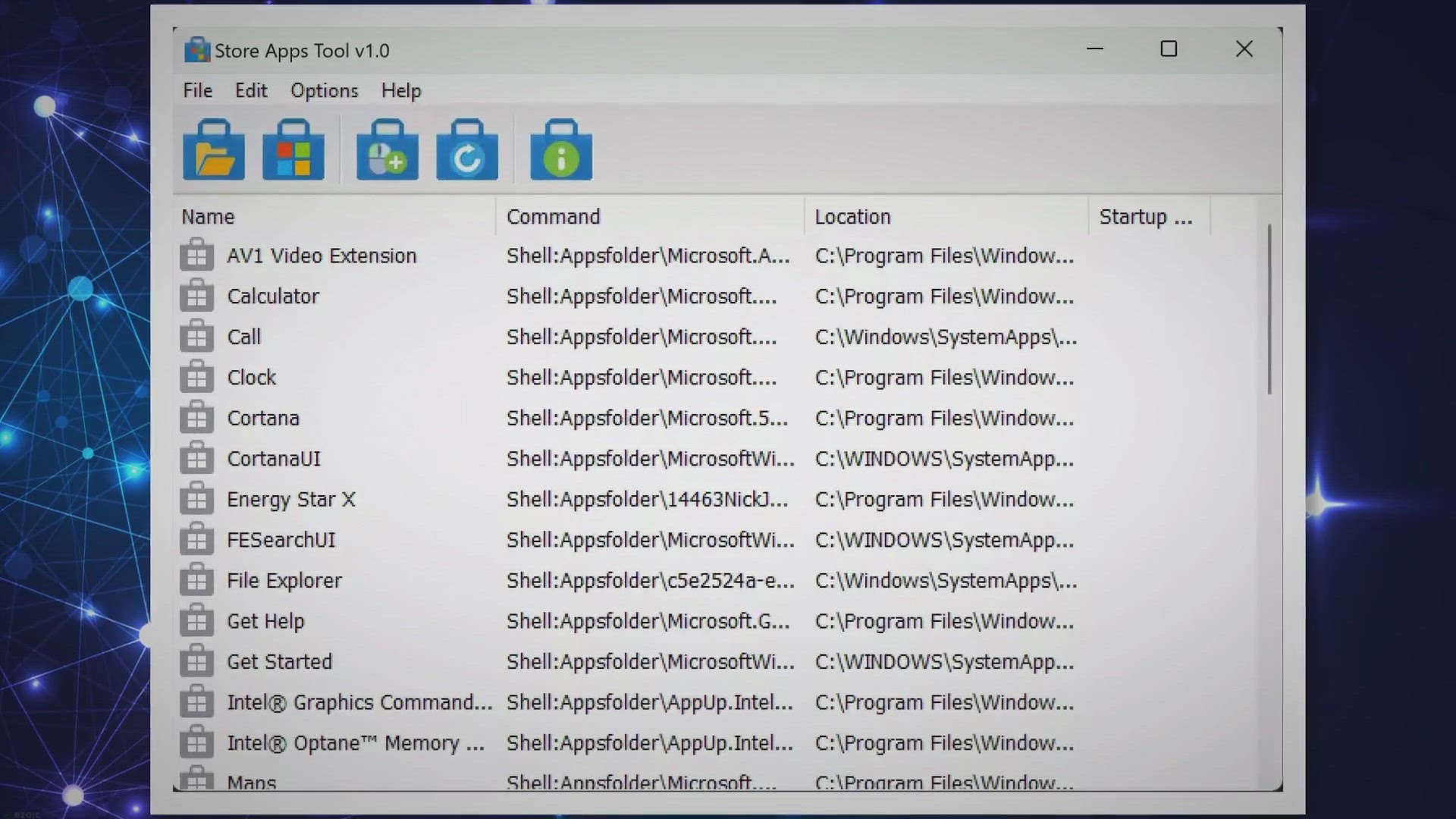Select the Call app name
Image resolution: width=1456 pixels, height=819 pixels.
pyautogui.click(x=243, y=337)
